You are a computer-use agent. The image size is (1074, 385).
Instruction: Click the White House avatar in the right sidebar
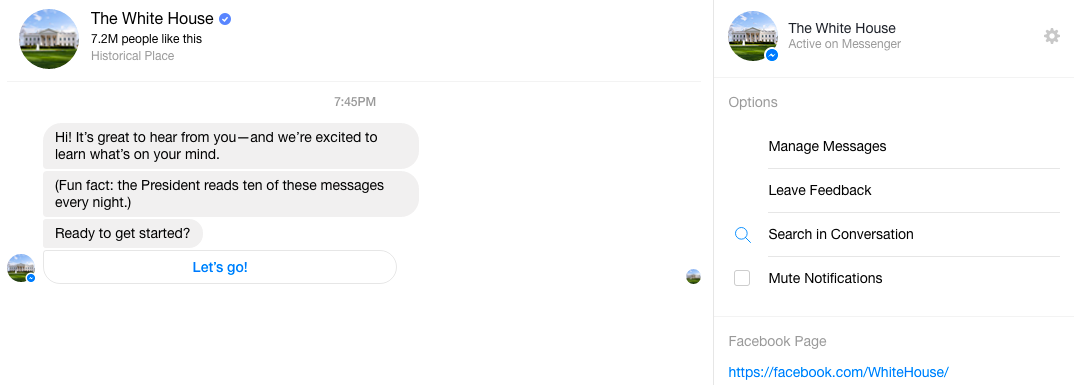pos(753,36)
